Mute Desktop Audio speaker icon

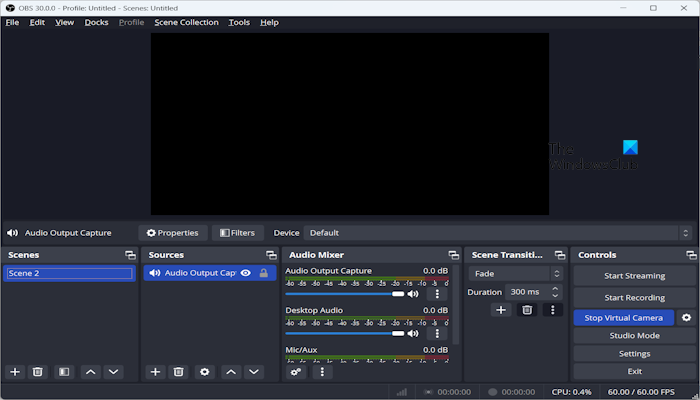412,333
